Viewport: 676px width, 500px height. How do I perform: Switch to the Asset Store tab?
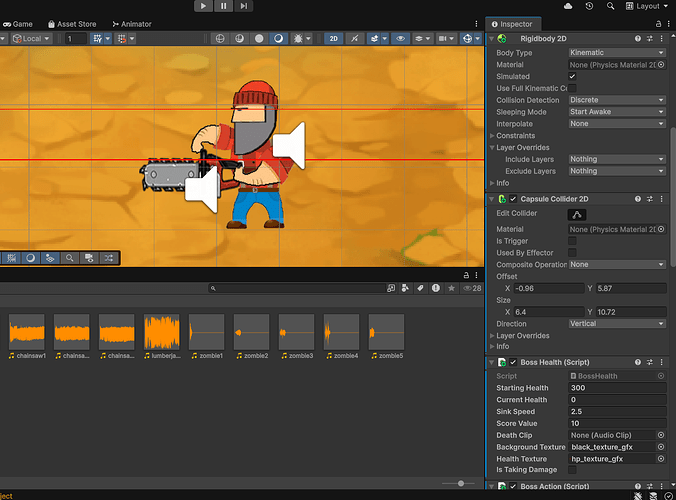pyautogui.click(x=71, y=23)
